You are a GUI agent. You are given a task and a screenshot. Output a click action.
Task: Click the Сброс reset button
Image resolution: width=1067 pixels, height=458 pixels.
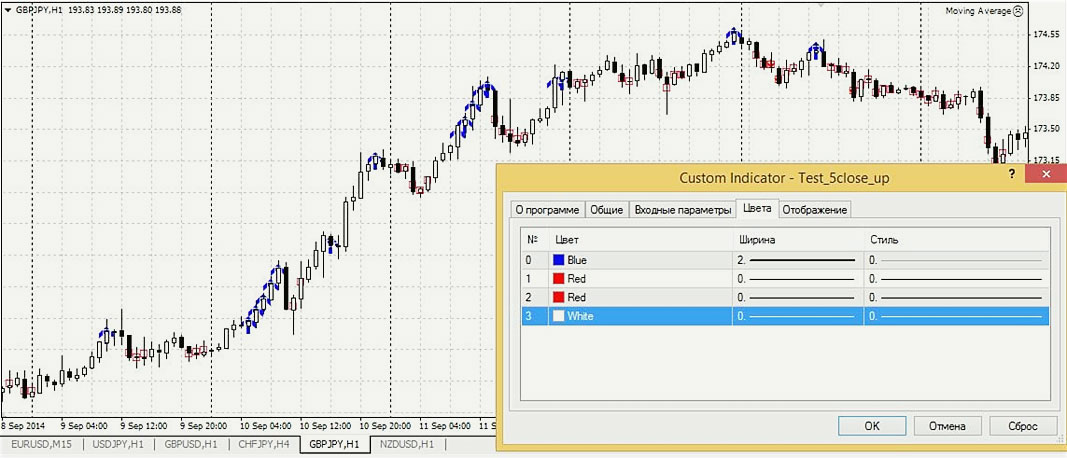1022,426
